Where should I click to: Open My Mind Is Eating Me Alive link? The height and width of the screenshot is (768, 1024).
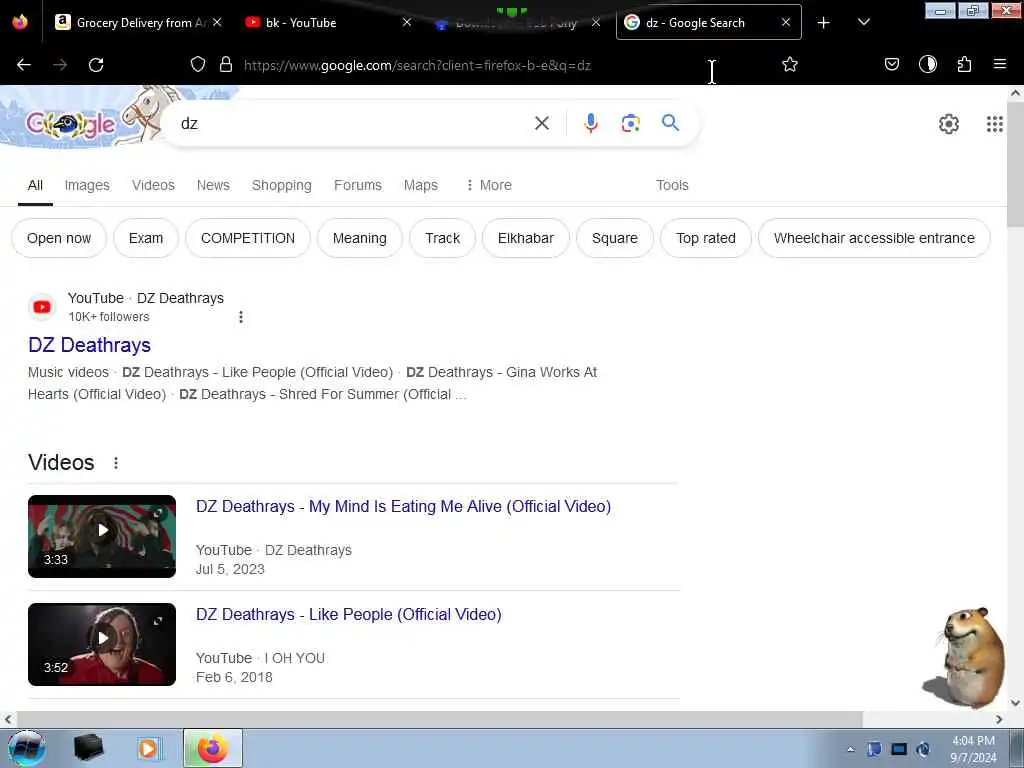pos(404,506)
